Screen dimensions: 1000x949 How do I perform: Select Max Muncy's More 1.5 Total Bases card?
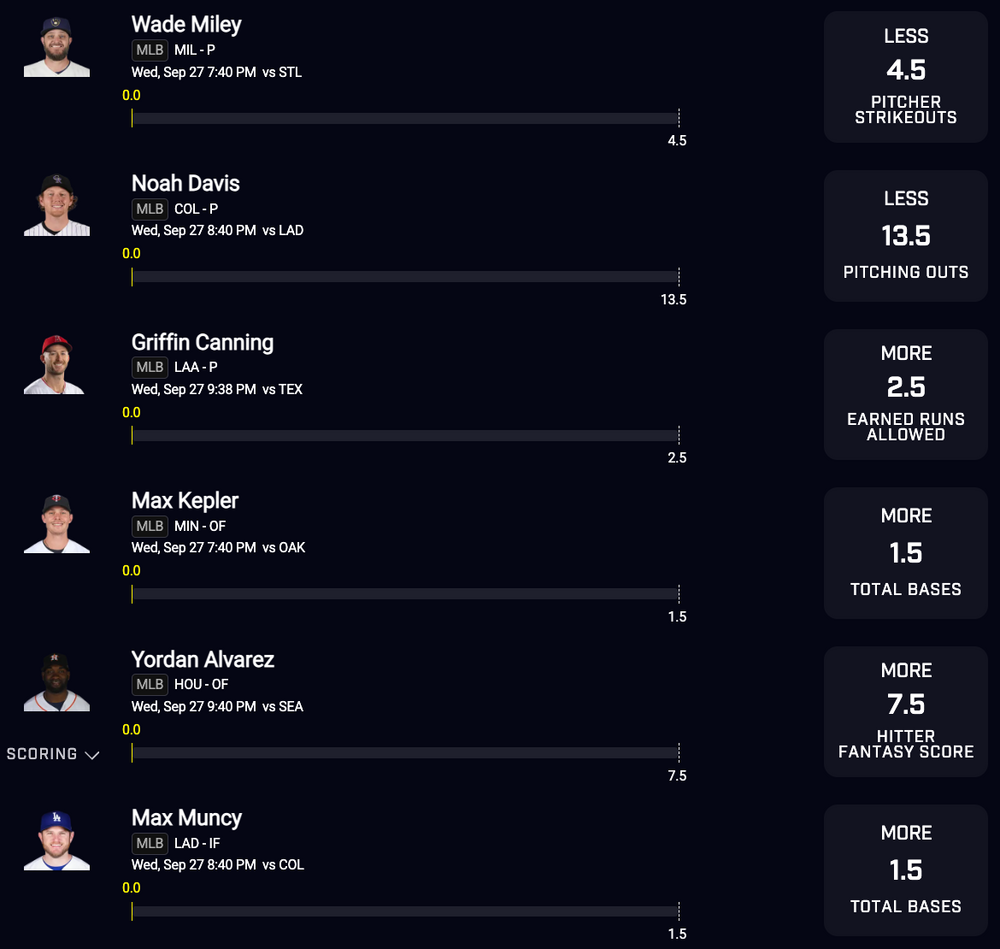coord(905,870)
